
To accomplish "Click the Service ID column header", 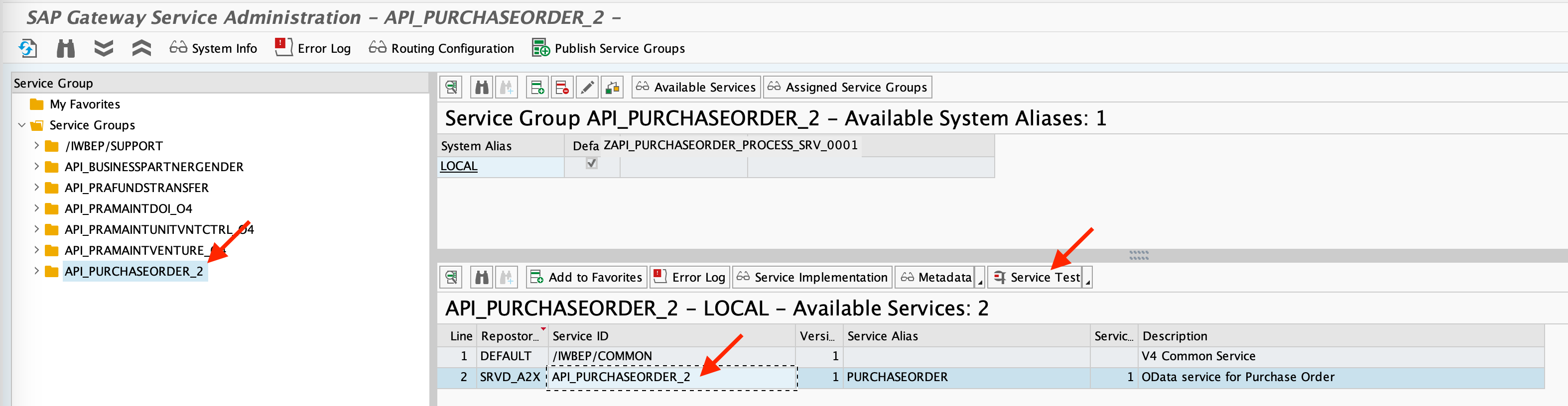I will (580, 336).
